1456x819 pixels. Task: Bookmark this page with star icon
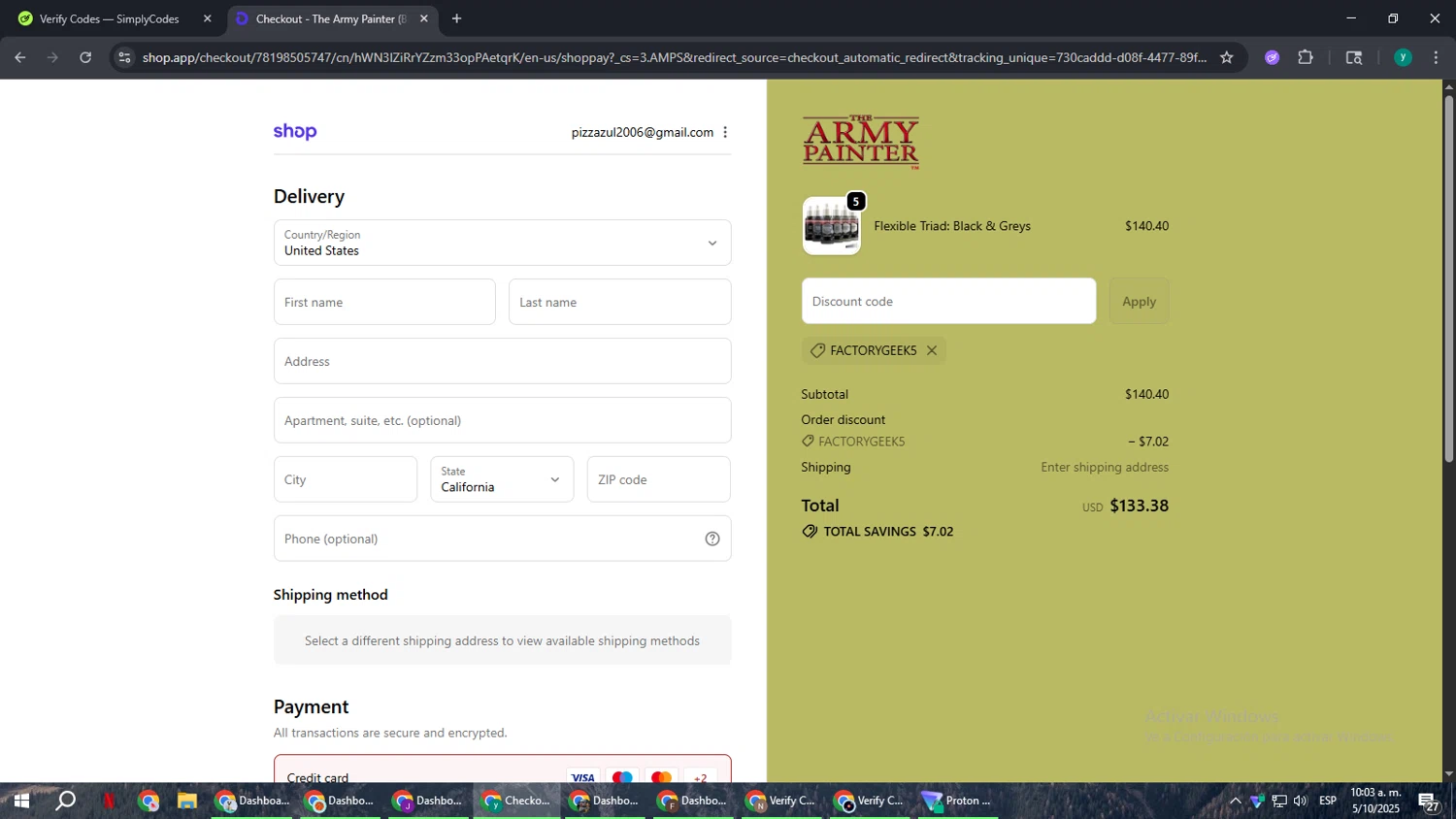1227,57
